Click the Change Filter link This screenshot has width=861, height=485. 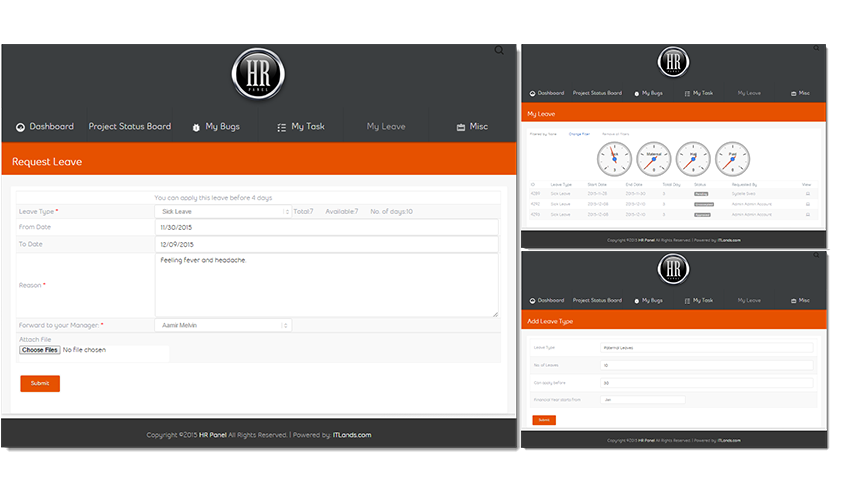click(579, 134)
